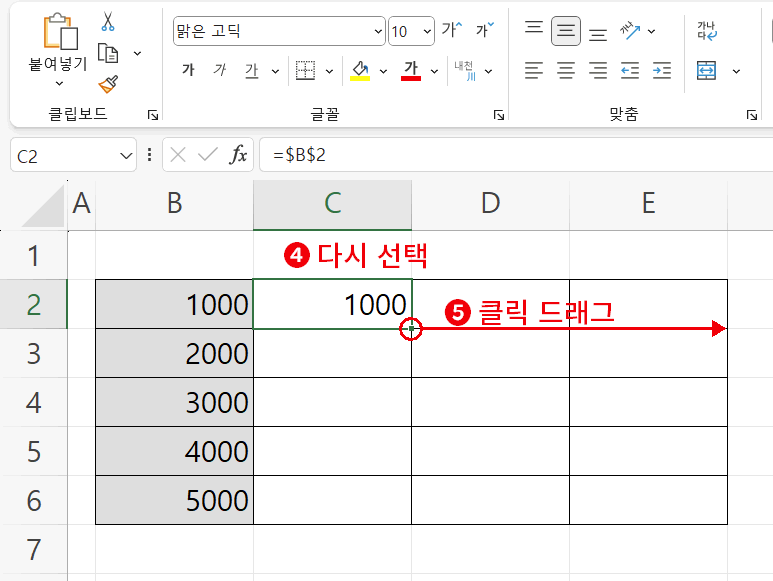Image resolution: width=773 pixels, height=581 pixels.
Task: Apply yellow fill color bucket
Action: [360, 70]
